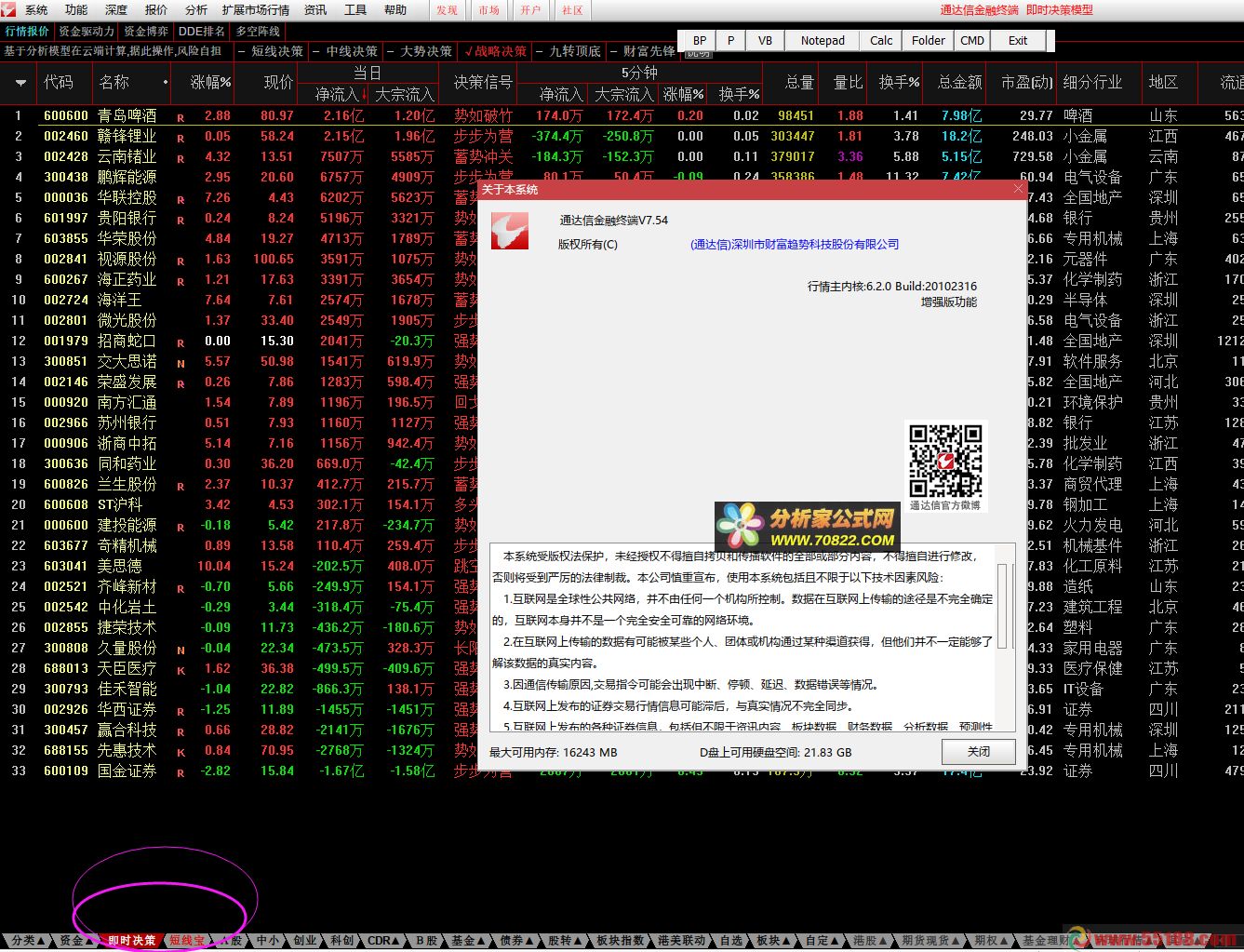The height and width of the screenshot is (952, 1244).
Task: Open the 系统 menu
Action: (x=36, y=10)
